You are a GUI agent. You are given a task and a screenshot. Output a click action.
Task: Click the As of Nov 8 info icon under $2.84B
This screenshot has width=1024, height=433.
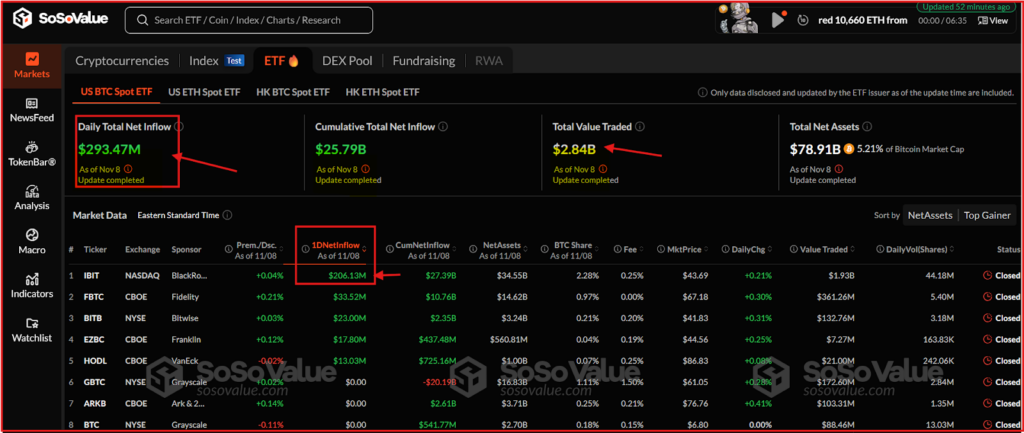[x=603, y=169]
